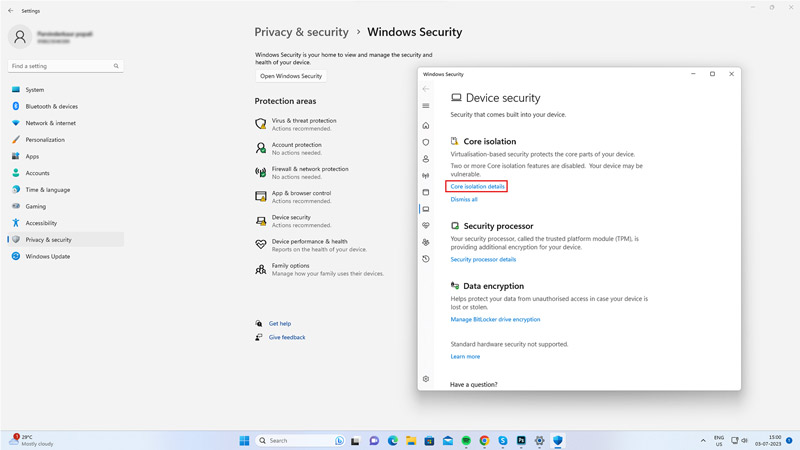The width and height of the screenshot is (800, 450).
Task: Open Virus & threat protection area
Action: pos(296,124)
